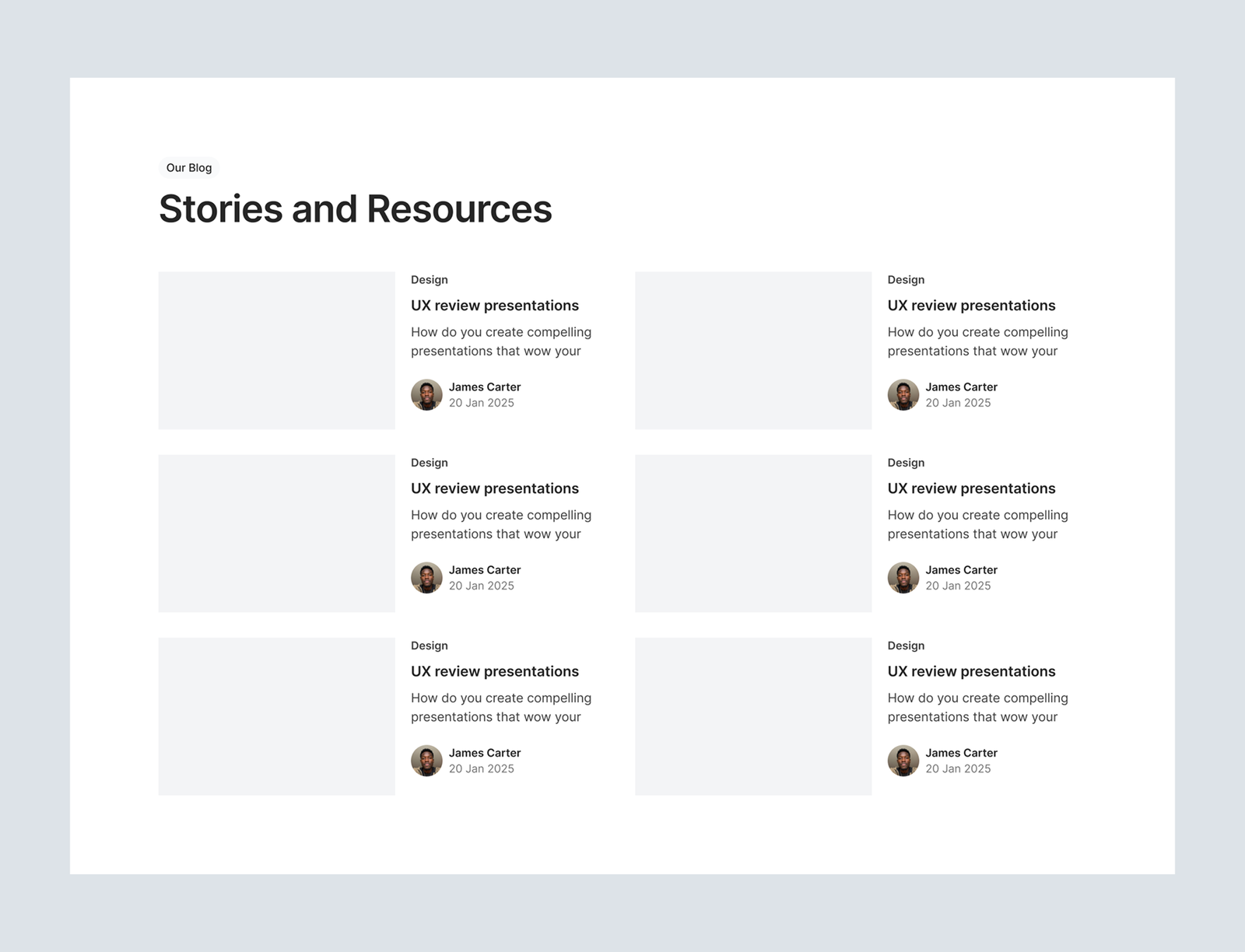The width and height of the screenshot is (1245, 952).
Task: Click the "Design" category label in bottom-left card
Action: [430, 646]
